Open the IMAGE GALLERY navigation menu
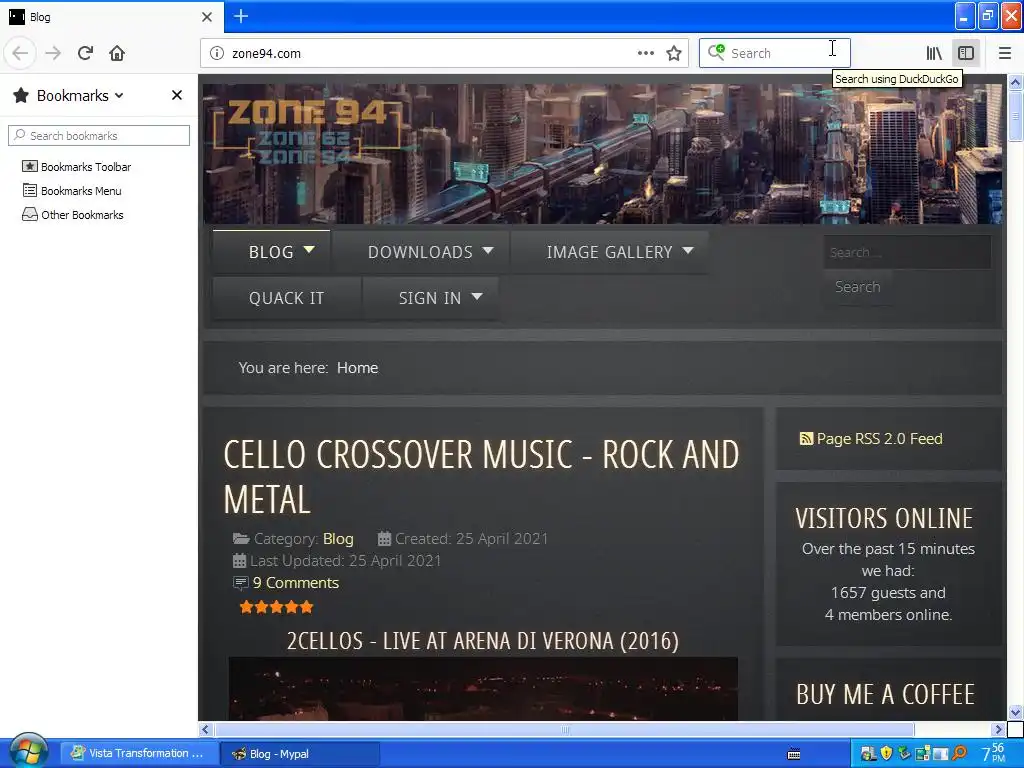 click(609, 252)
